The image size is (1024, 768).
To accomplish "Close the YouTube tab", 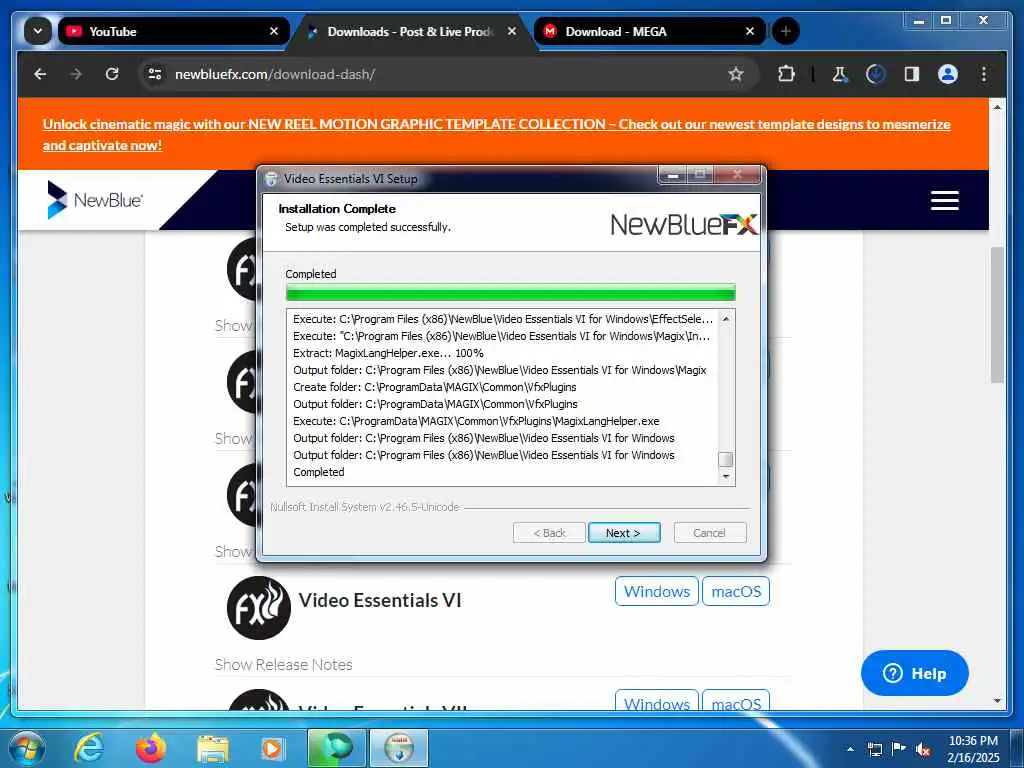I will (274, 31).
